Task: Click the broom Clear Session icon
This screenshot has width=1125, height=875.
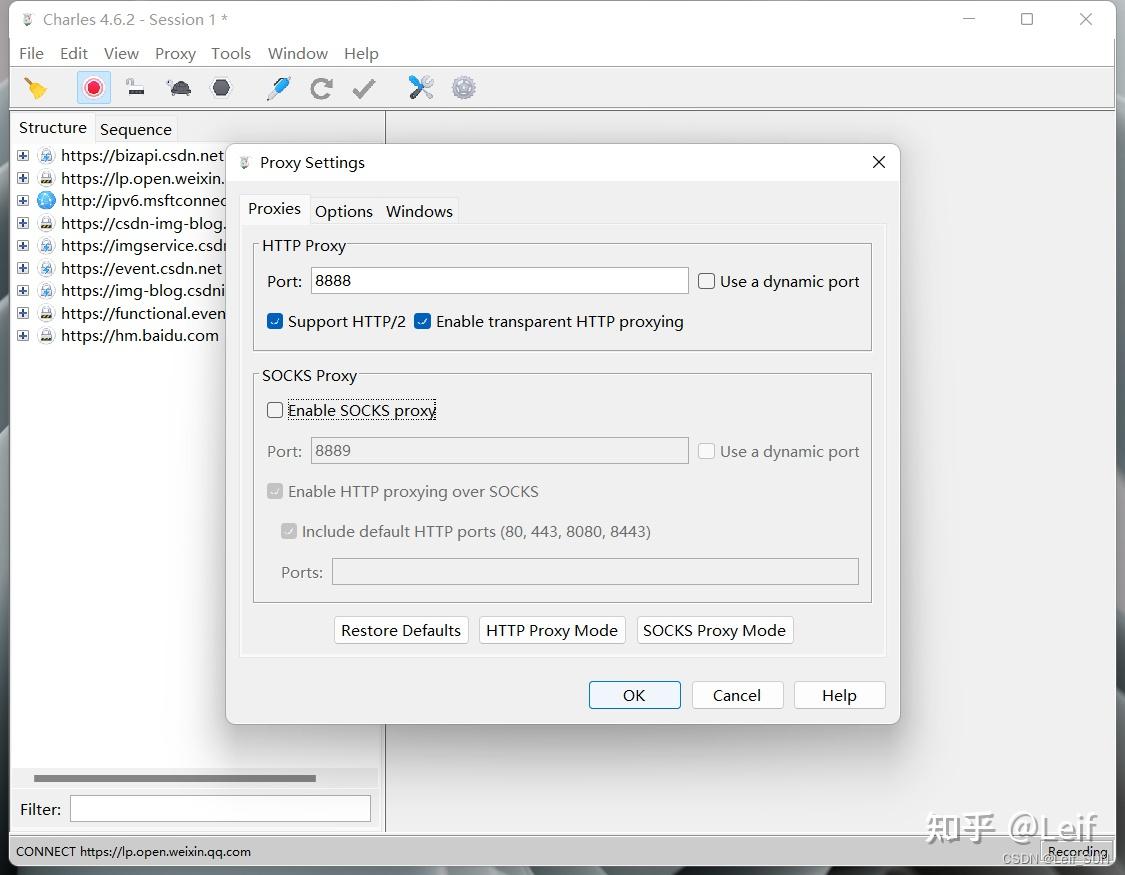Action: [x=35, y=88]
